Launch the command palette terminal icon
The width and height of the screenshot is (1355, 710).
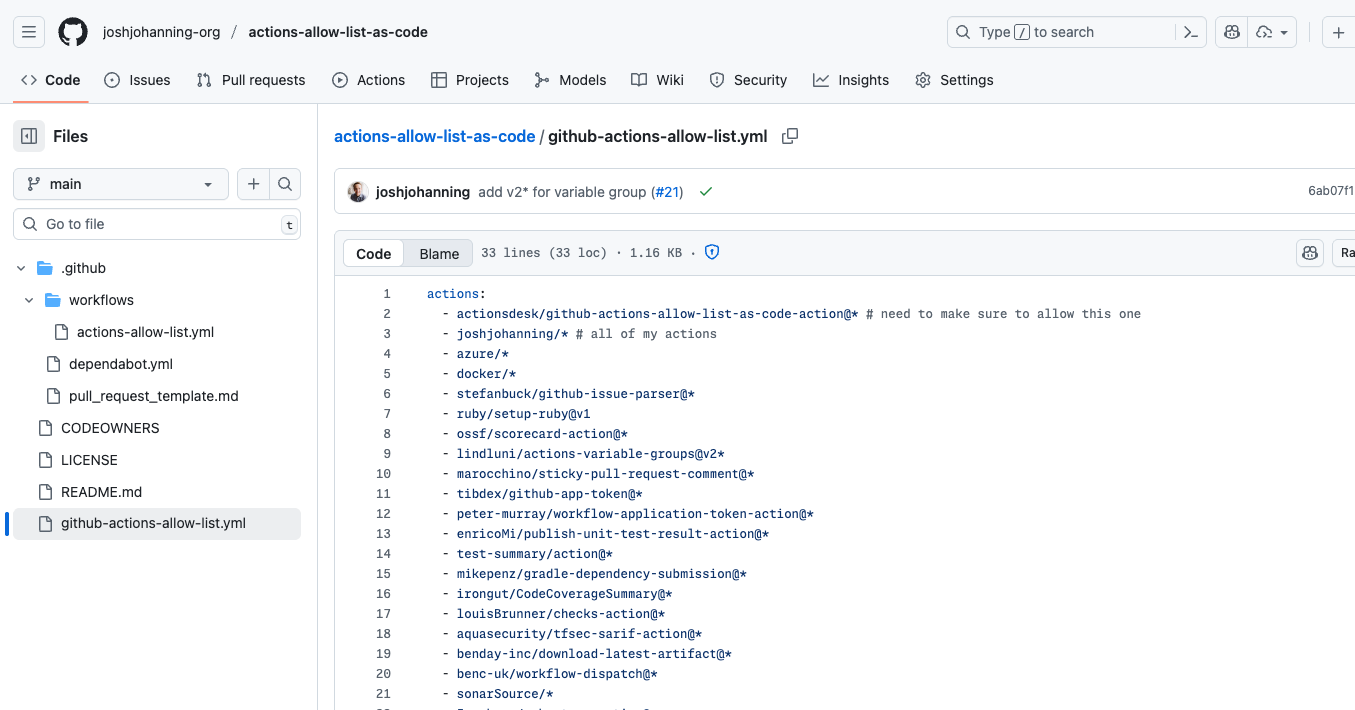(1191, 32)
